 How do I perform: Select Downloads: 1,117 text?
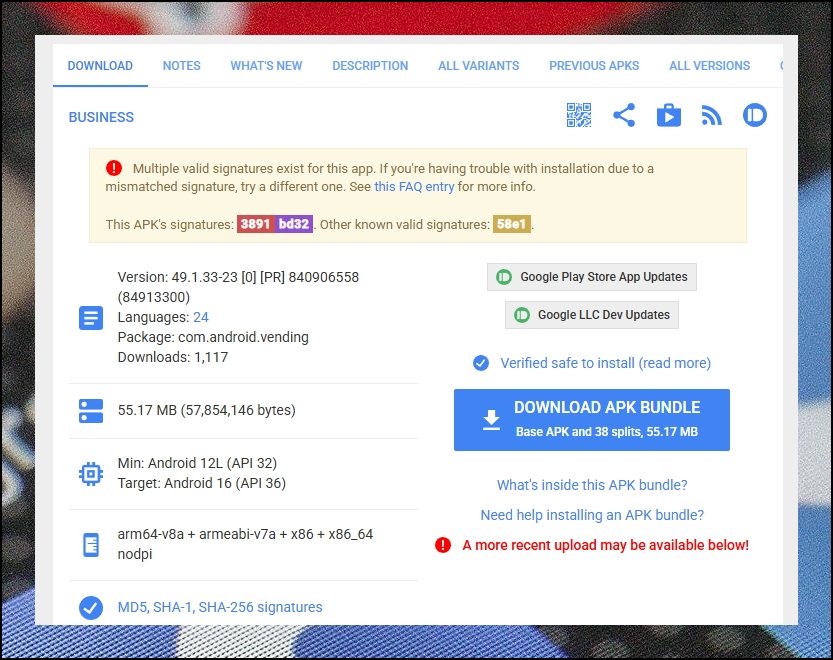tap(173, 357)
